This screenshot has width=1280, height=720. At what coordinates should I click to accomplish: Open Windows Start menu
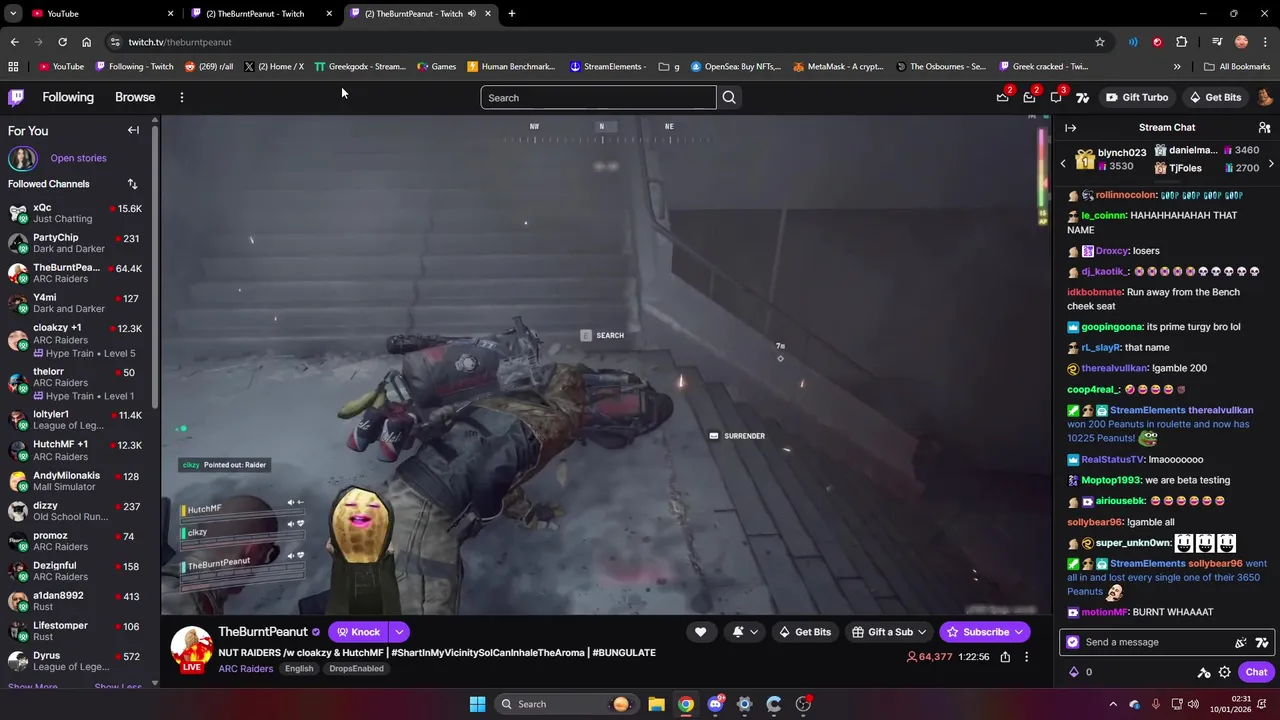(x=477, y=704)
